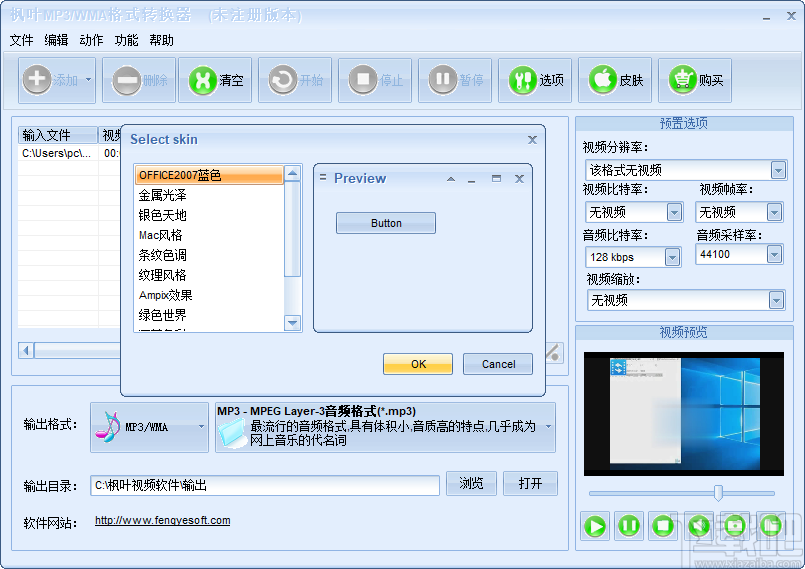This screenshot has height=569, width=805.
Task: Open the 编辑 (Edit) menu
Action: pyautogui.click(x=56, y=40)
